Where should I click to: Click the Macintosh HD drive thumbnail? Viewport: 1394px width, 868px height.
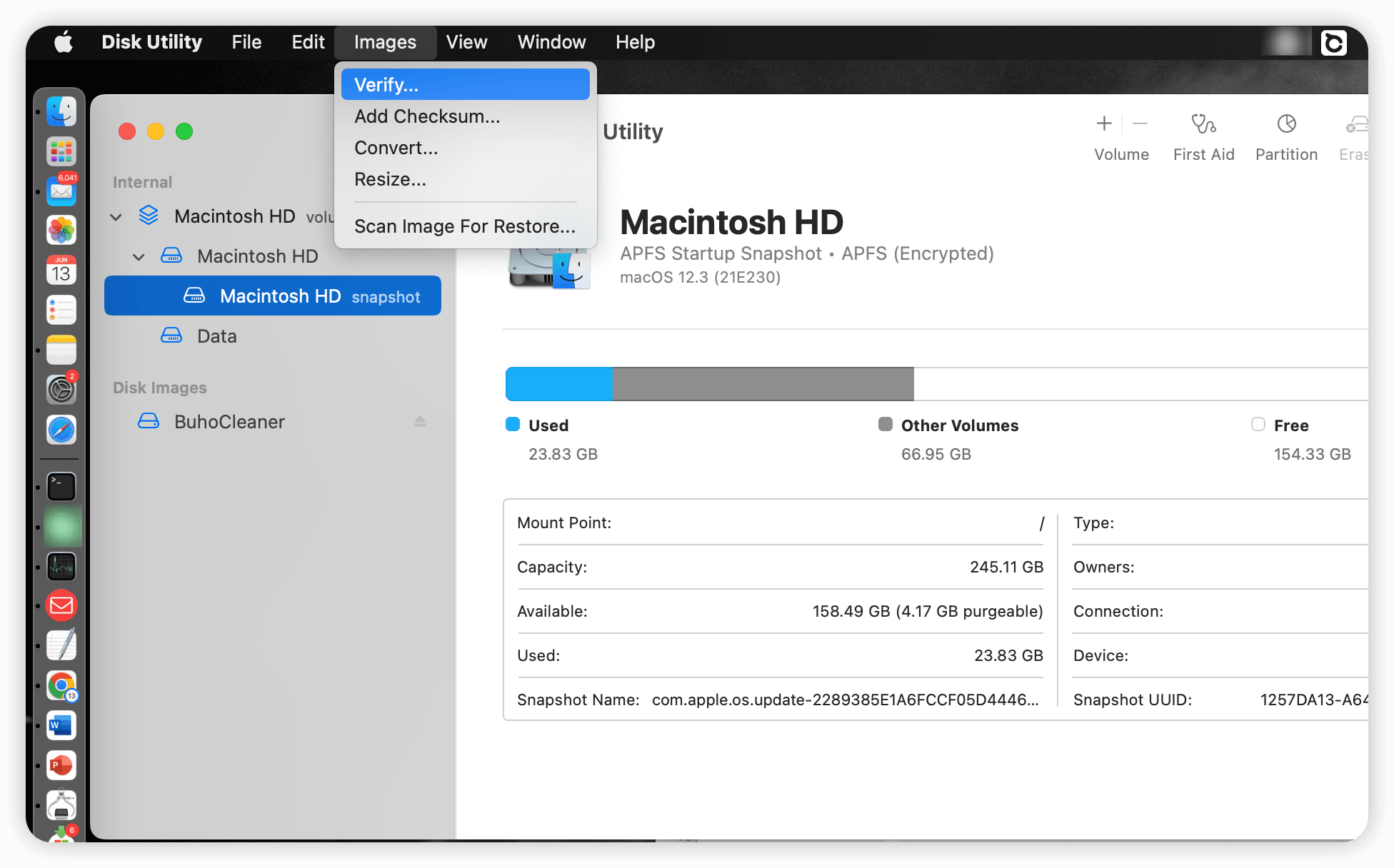(549, 268)
